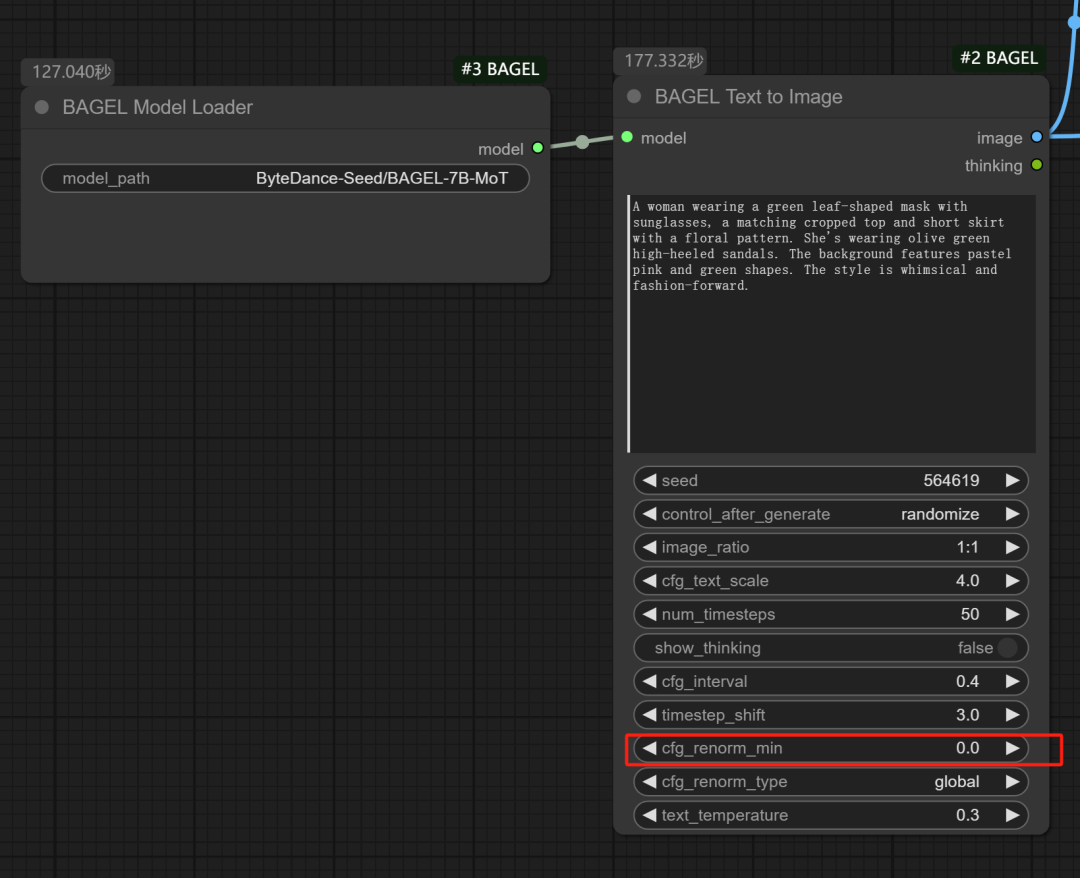Image resolution: width=1080 pixels, height=878 pixels.
Task: Click the prompt text area's left scrollbar
Action: pyautogui.click(x=629, y=324)
